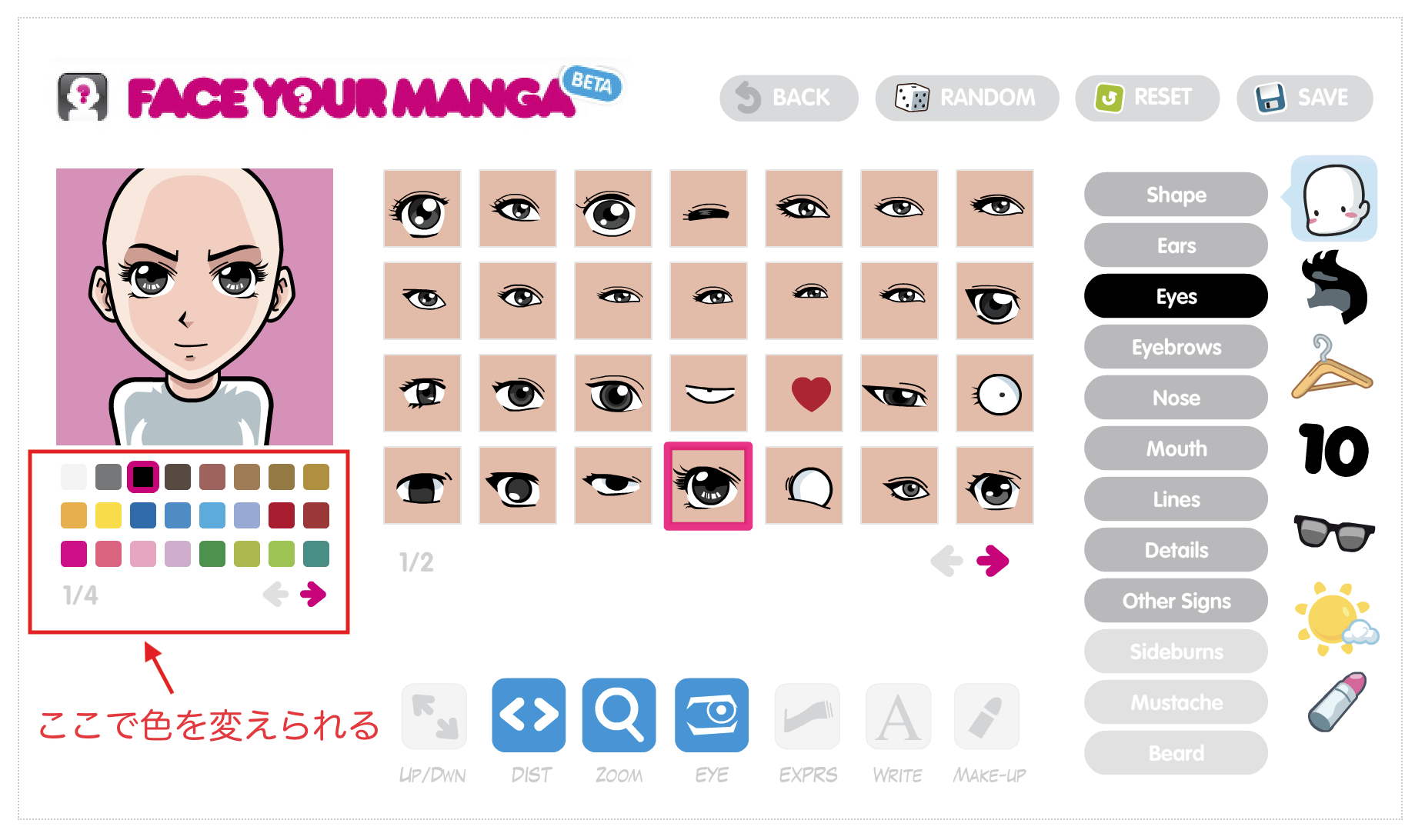This screenshot has height=840, width=1425.
Task: Open the hair category icon
Action: pyautogui.click(x=1334, y=287)
